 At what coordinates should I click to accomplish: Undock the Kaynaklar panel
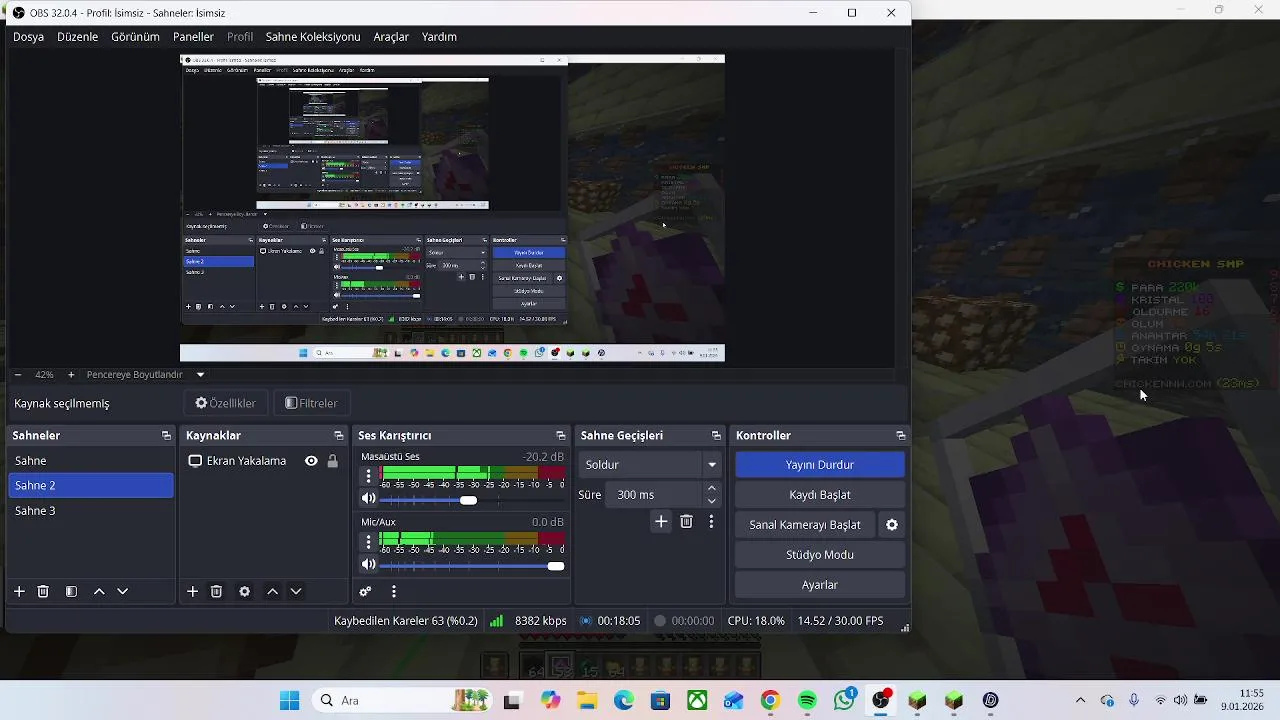[338, 436]
